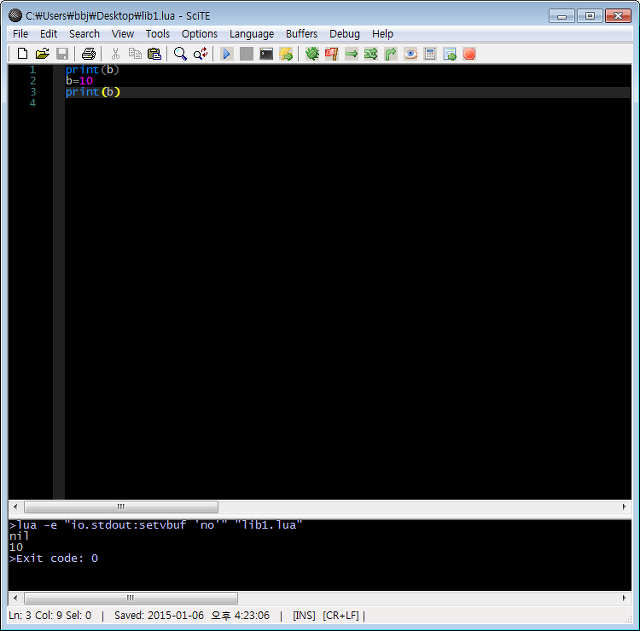Click the calculator-style debug icon
Image resolution: width=640 pixels, height=631 pixels.
pyautogui.click(x=430, y=54)
